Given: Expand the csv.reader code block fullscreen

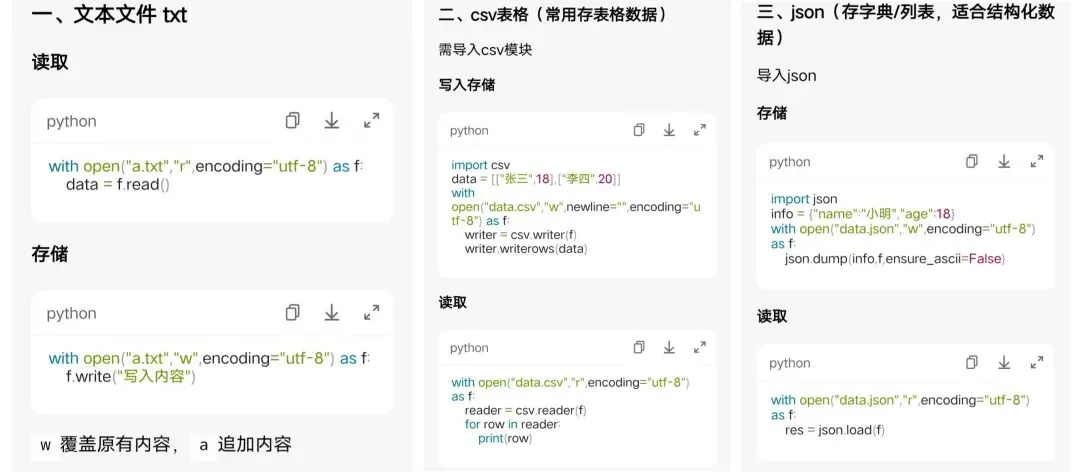Looking at the screenshot, I should 700,347.
